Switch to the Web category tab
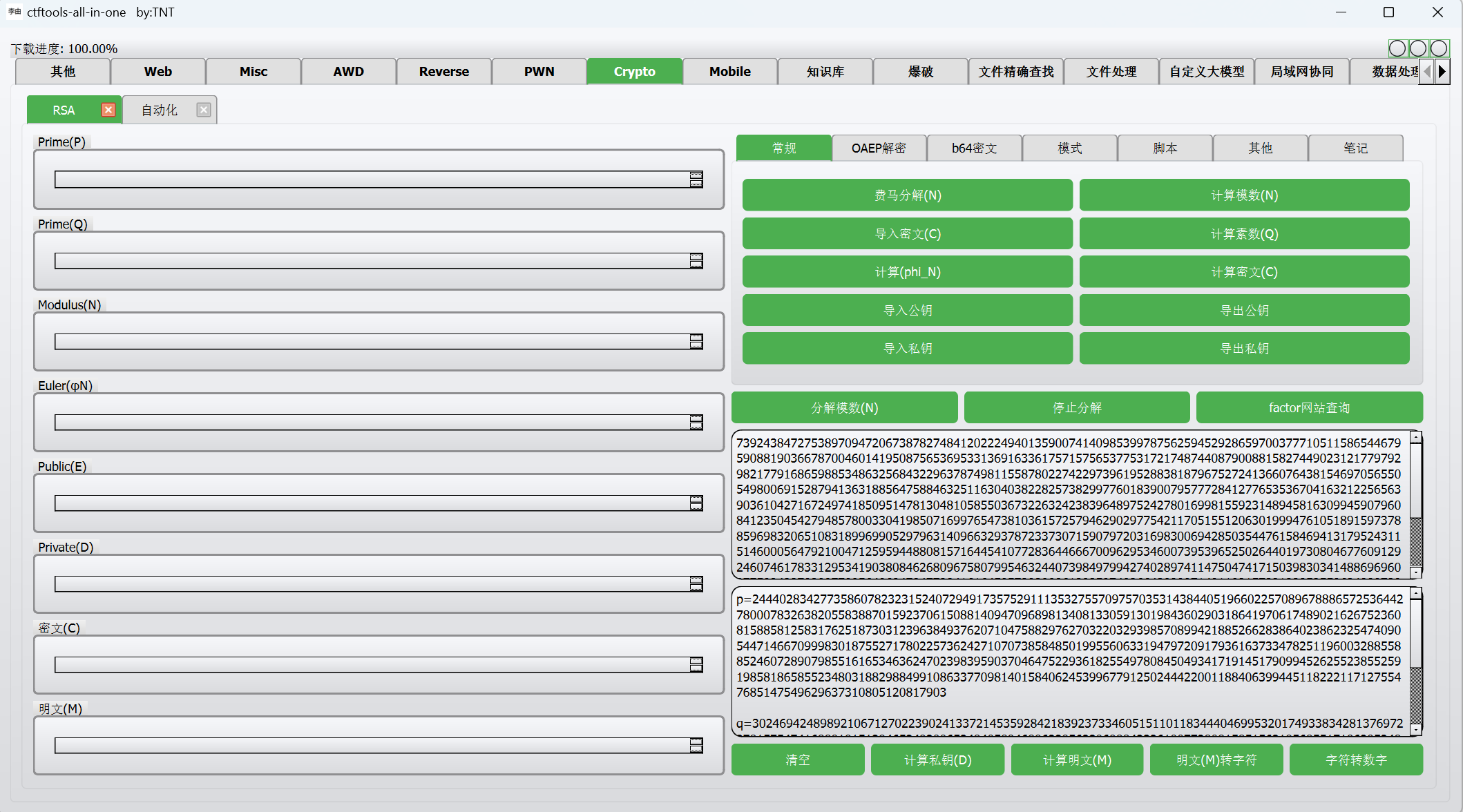This screenshot has width=1463, height=812. 158,72
